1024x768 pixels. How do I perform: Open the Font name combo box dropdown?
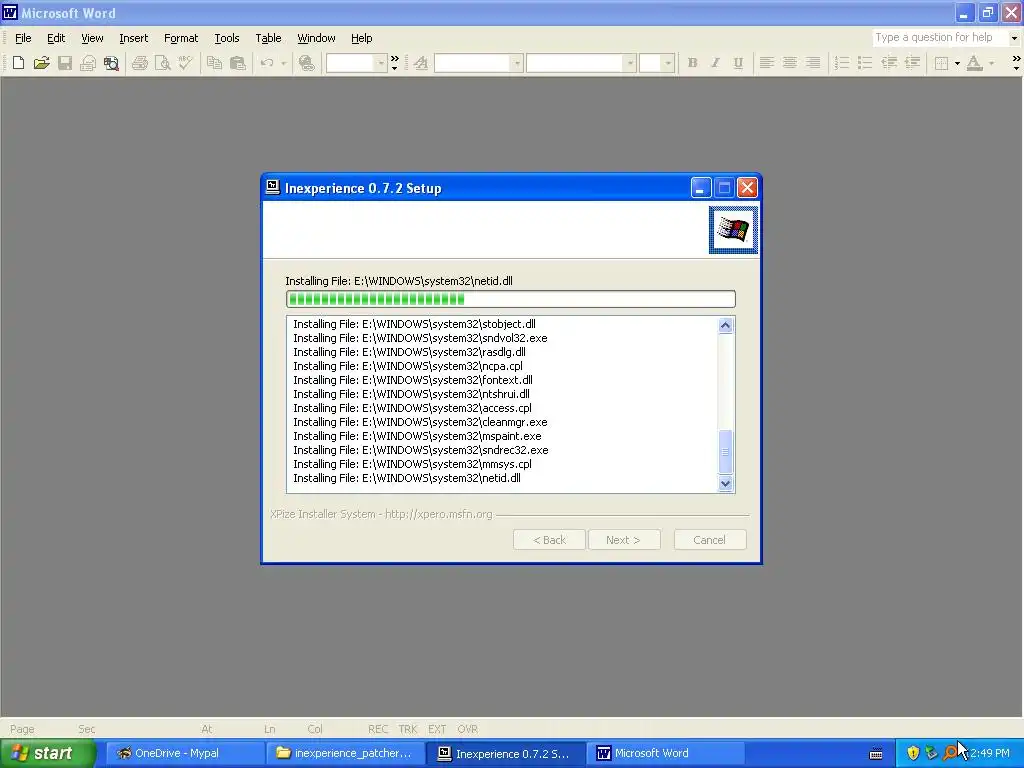click(x=630, y=63)
